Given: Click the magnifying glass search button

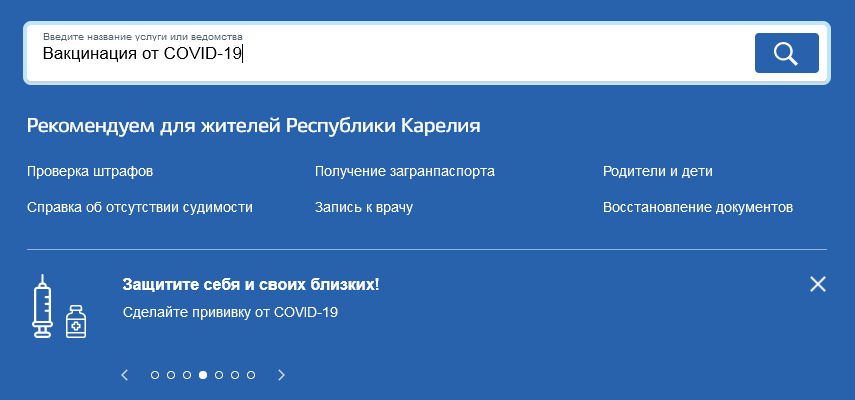Looking at the screenshot, I should 786,53.
